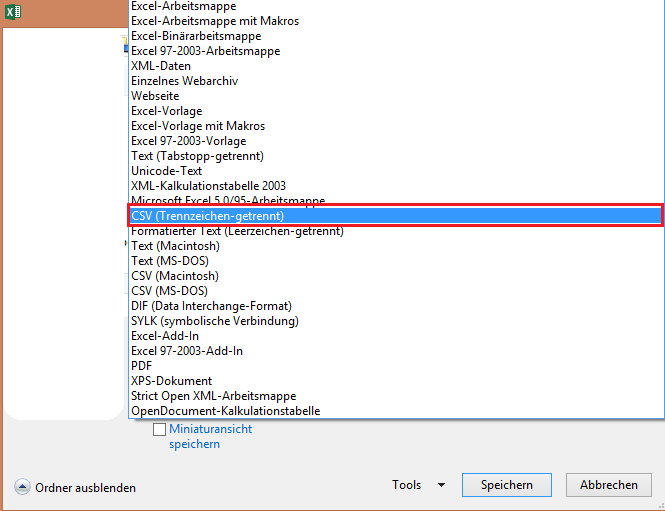Click the Speichern button
This screenshot has width=665, height=511.
click(x=507, y=485)
